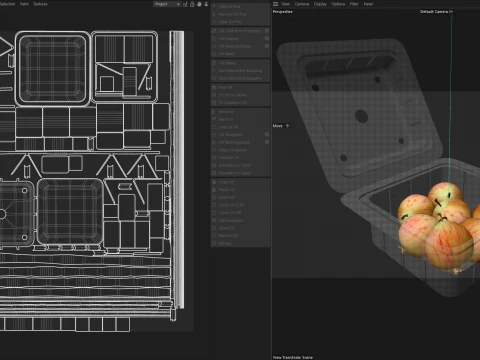Click the icon left of the download arrow
The height and width of the screenshot is (360, 480).
(x=199, y=4)
